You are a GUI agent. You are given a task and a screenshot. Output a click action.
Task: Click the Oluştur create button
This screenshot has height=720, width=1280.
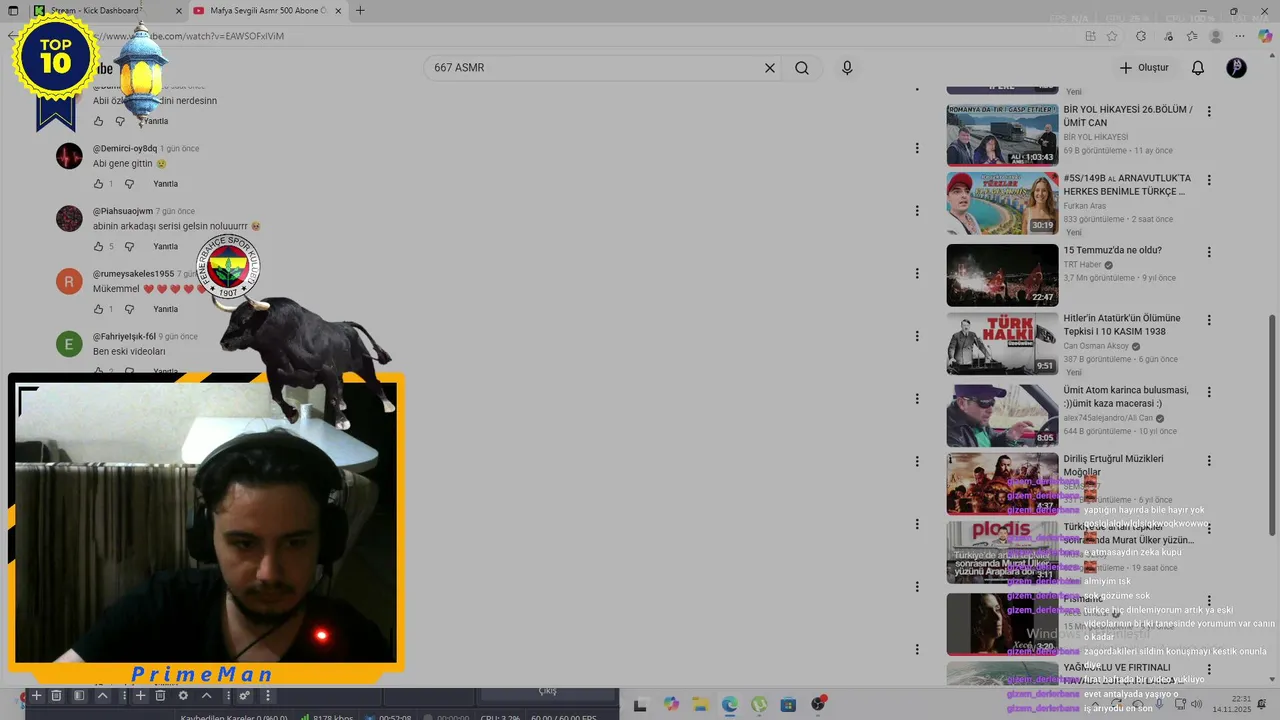tap(1144, 68)
